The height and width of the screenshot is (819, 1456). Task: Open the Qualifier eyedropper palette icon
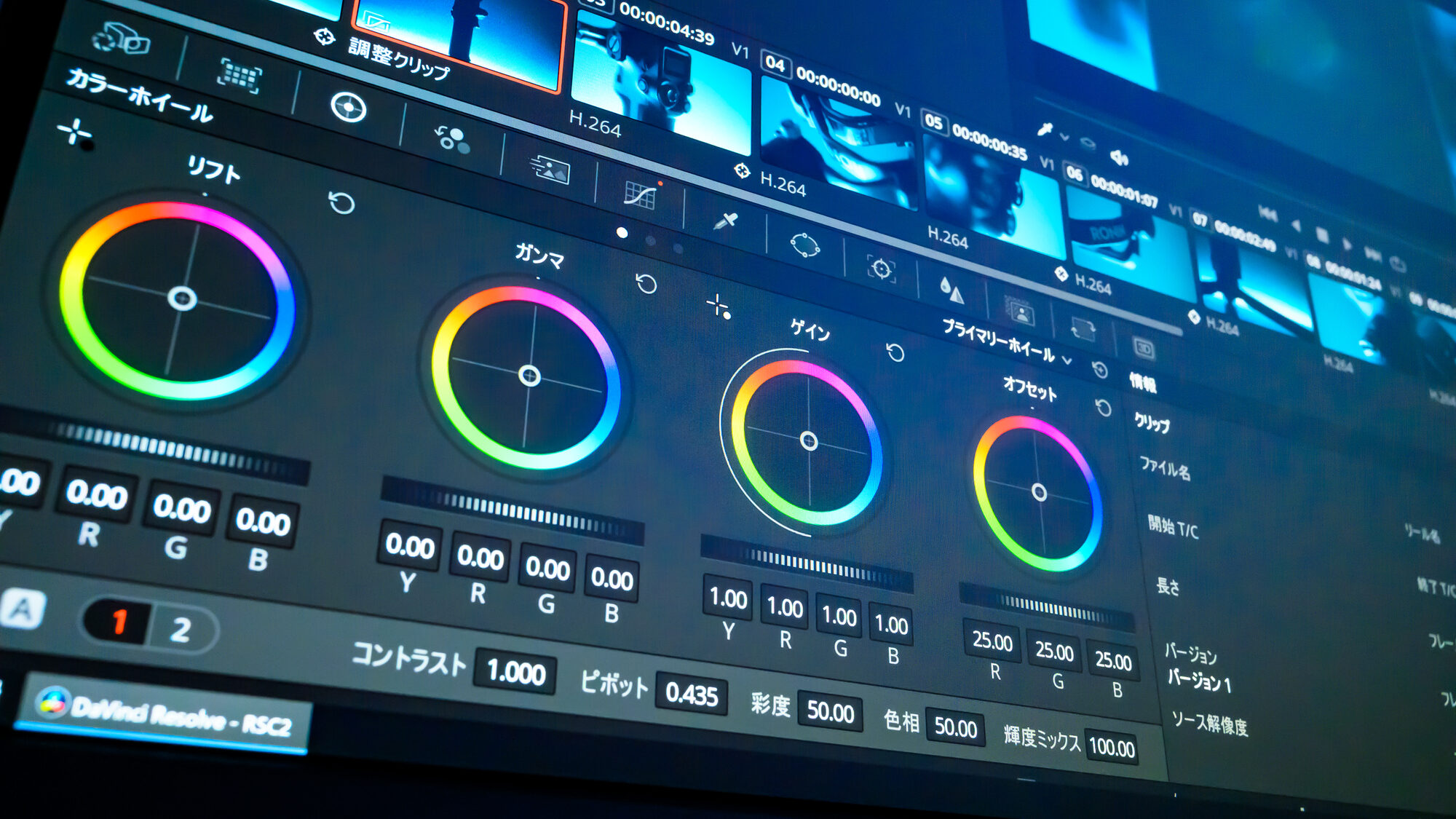(726, 221)
